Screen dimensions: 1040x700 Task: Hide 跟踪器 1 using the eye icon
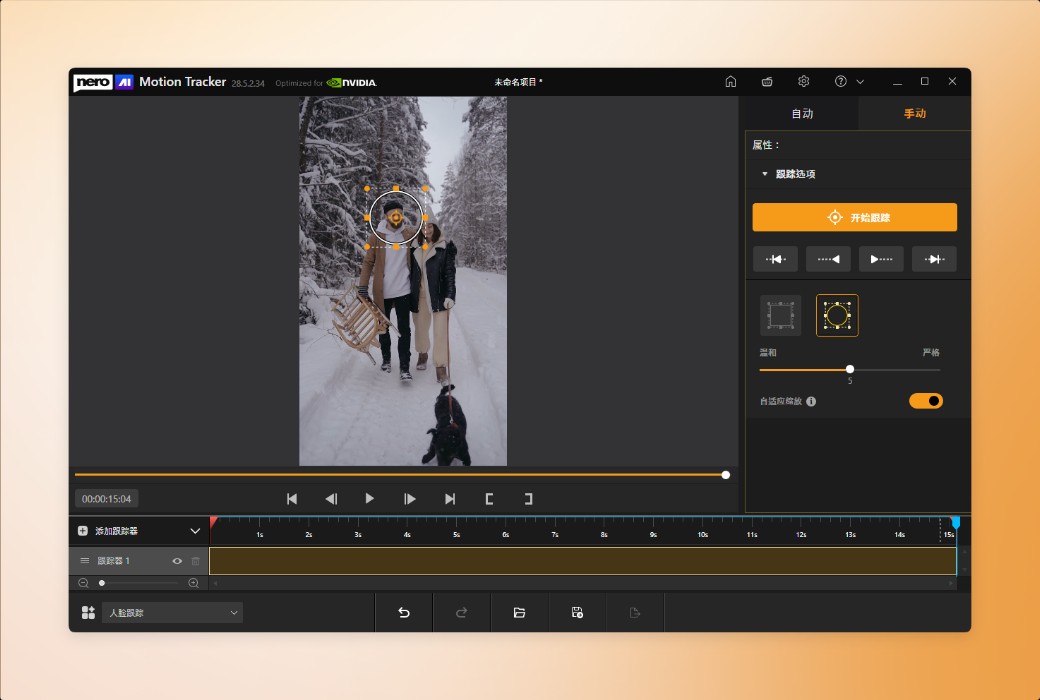pos(177,561)
